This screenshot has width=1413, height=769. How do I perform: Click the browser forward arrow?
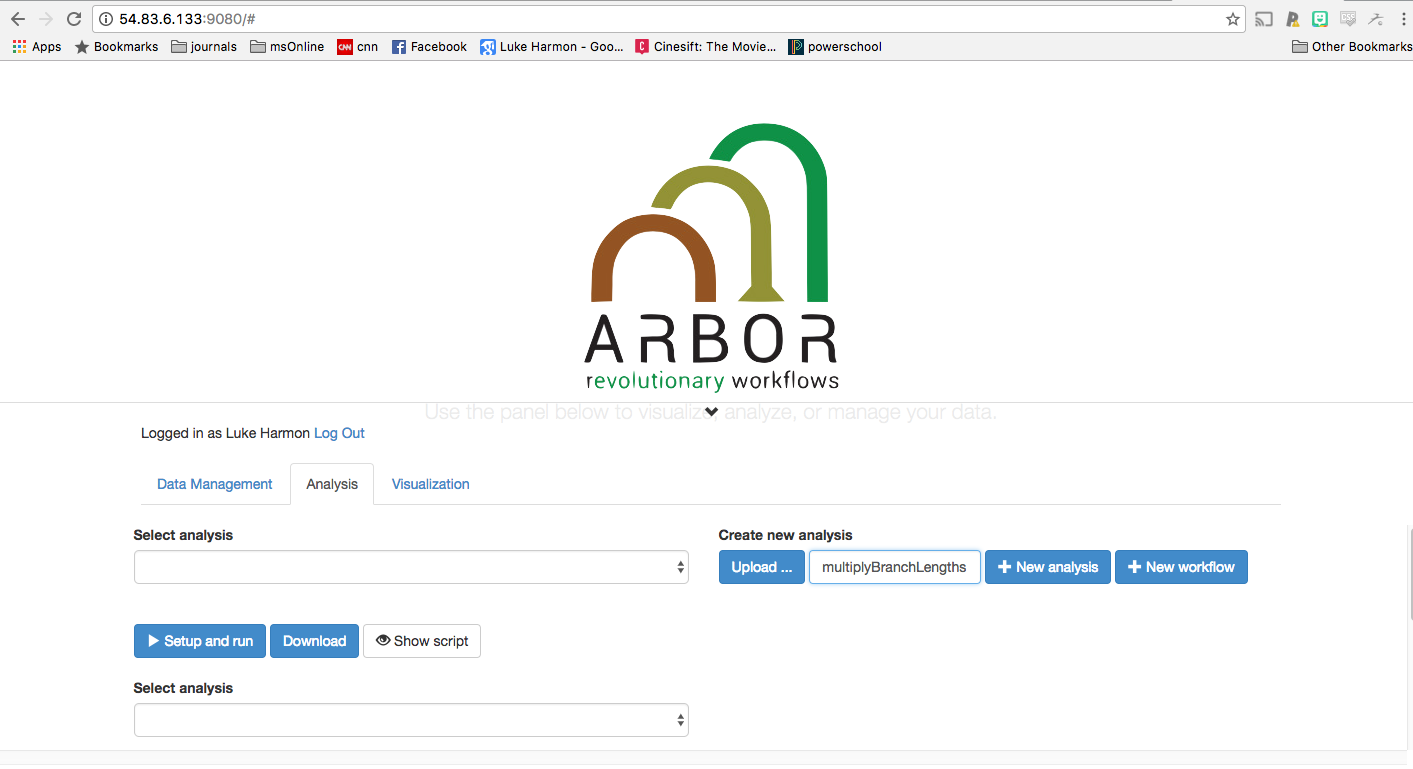coord(46,19)
